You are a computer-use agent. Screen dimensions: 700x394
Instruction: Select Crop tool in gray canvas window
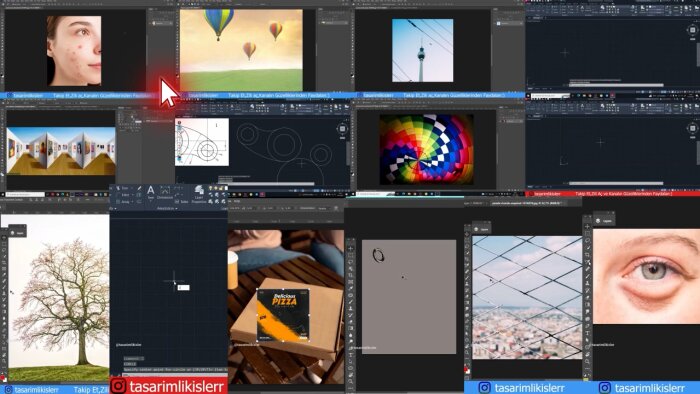[x=350, y=275]
